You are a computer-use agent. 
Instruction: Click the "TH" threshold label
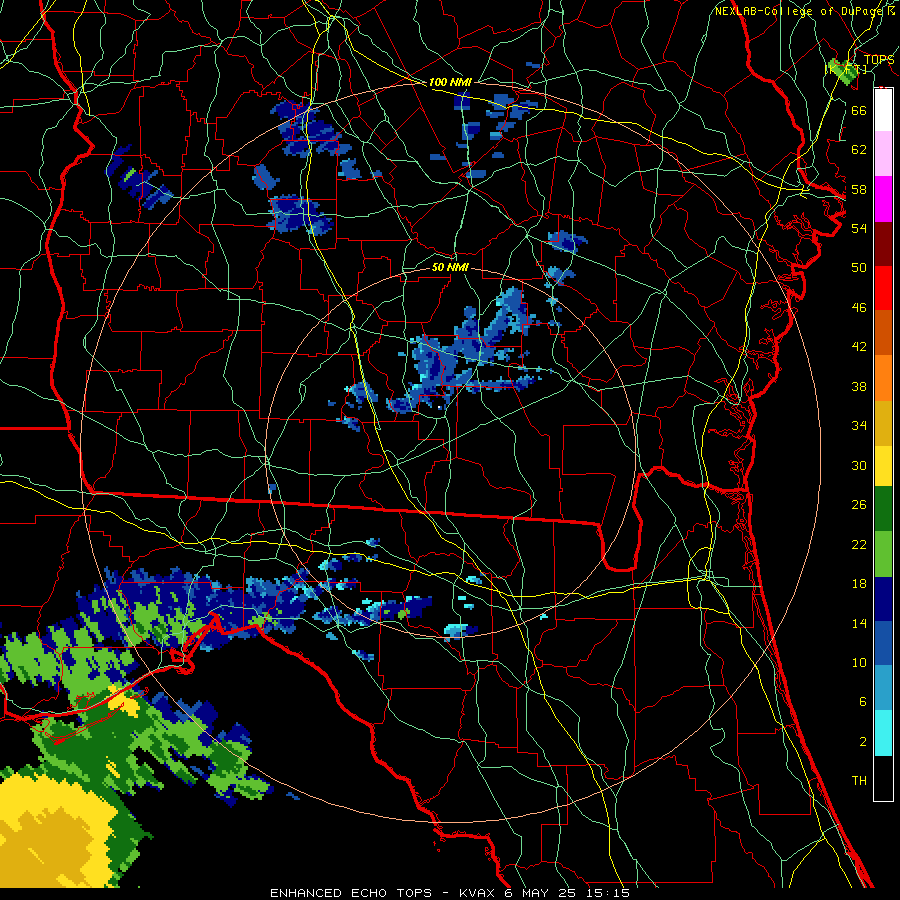click(859, 781)
